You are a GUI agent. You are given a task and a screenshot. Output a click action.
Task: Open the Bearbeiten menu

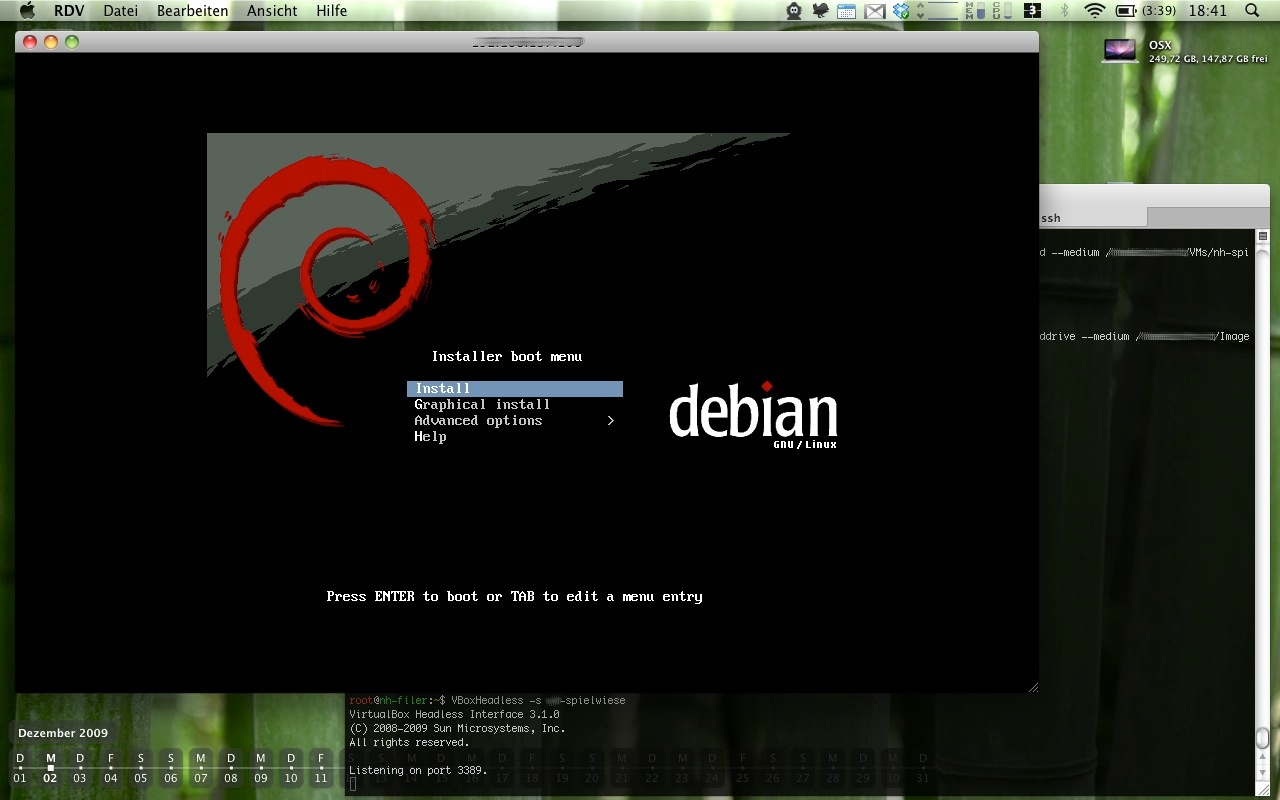[x=193, y=11]
